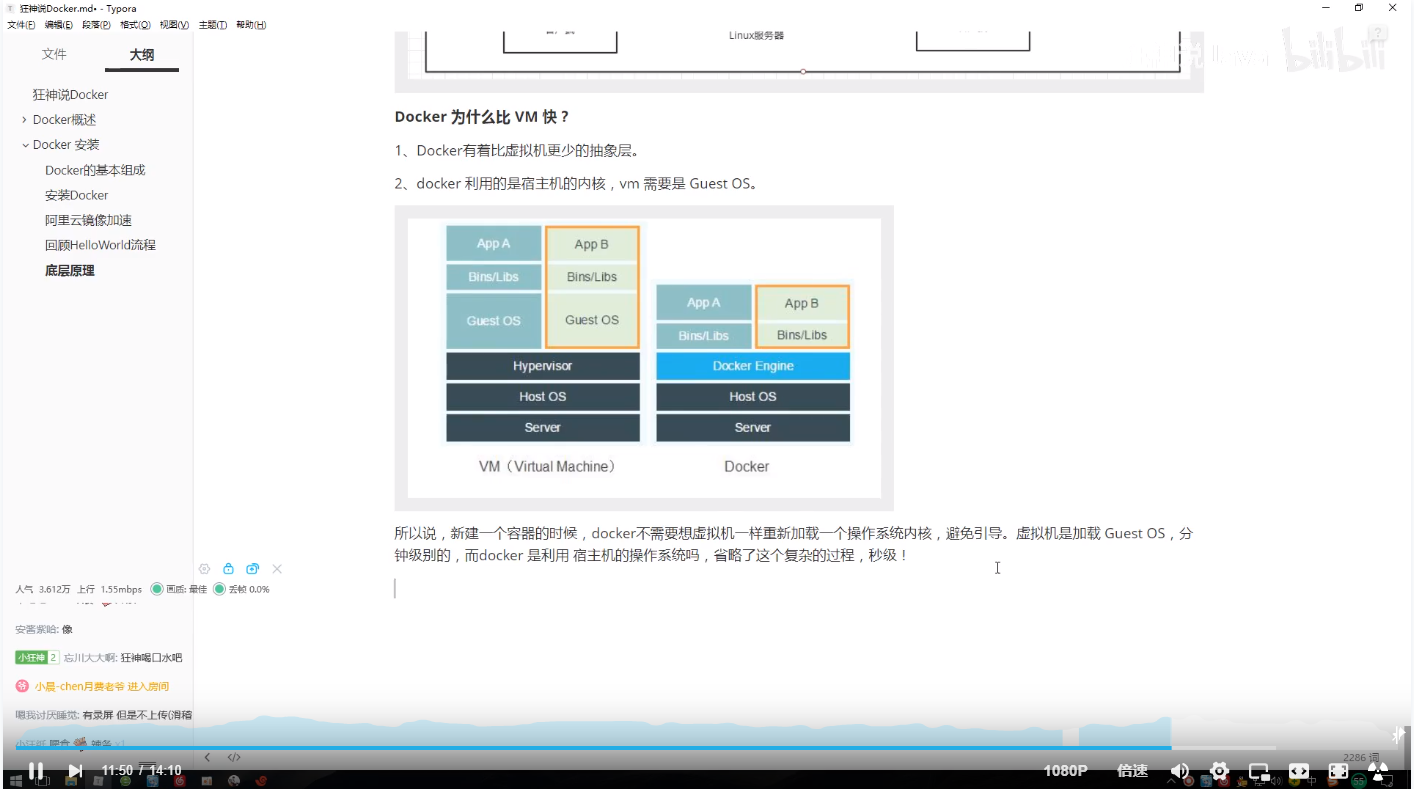Image resolution: width=1414 pixels, height=789 pixels.
Task: Open the 帮助(H) menu
Action: click(x=251, y=25)
